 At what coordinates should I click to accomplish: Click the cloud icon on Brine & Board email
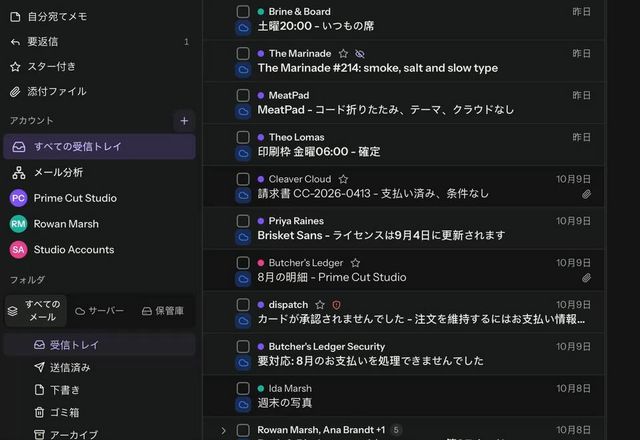(243, 28)
